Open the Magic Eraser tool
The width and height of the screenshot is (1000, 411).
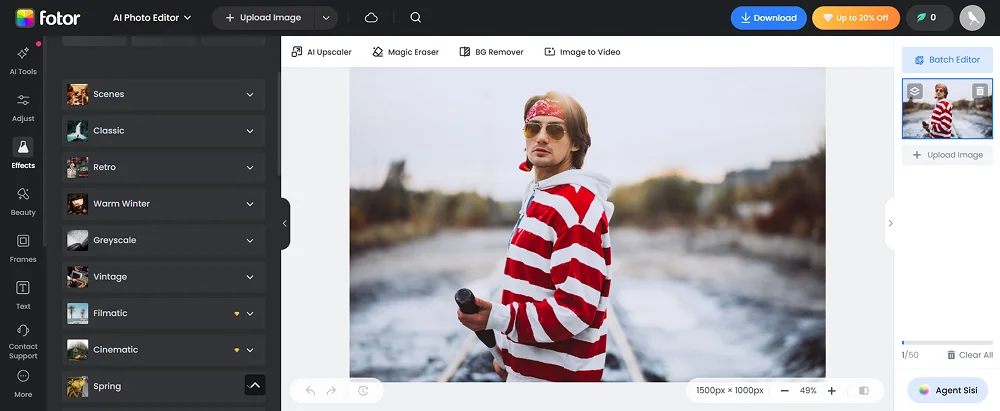[x=405, y=52]
